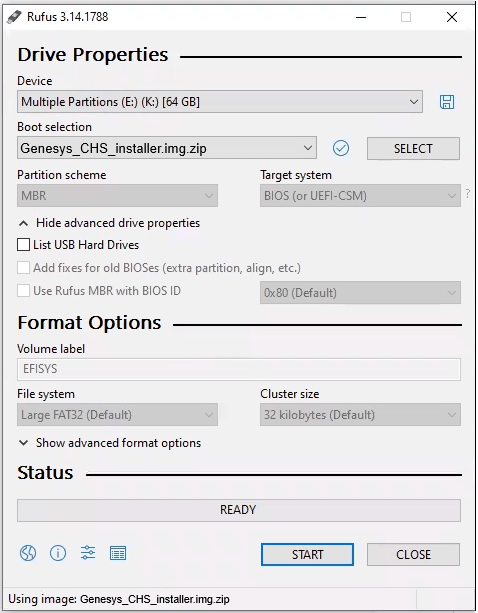Screen dimensions: 478x613
Task: Click the Rufus USB drive title icon
Action: [14, 17]
